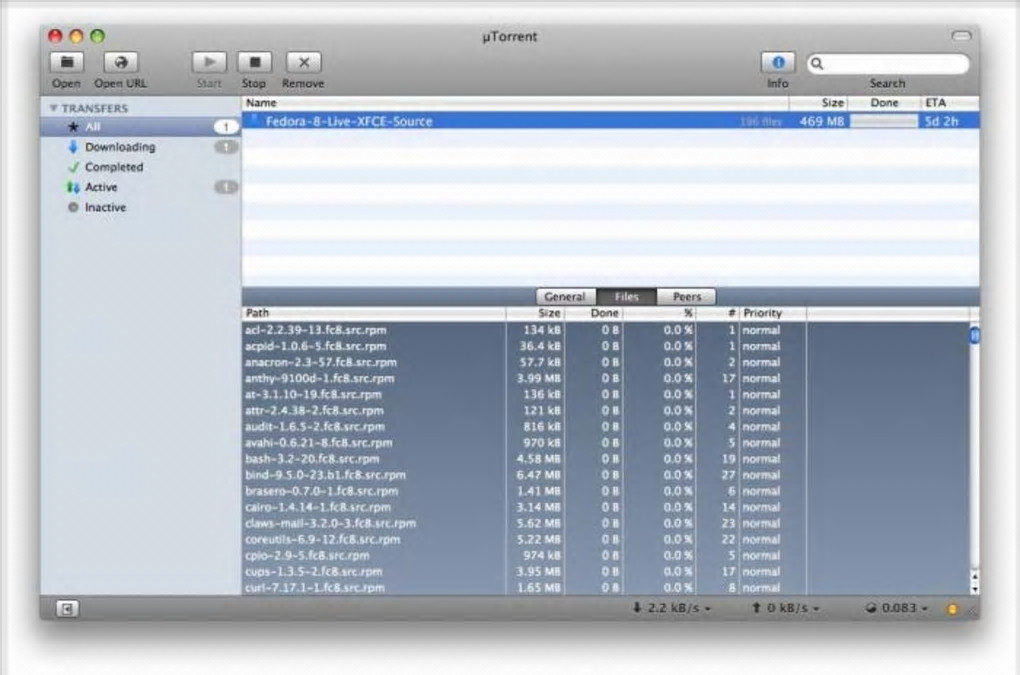Sort torrents by Size column header
This screenshot has height=675, width=1020.
818,103
